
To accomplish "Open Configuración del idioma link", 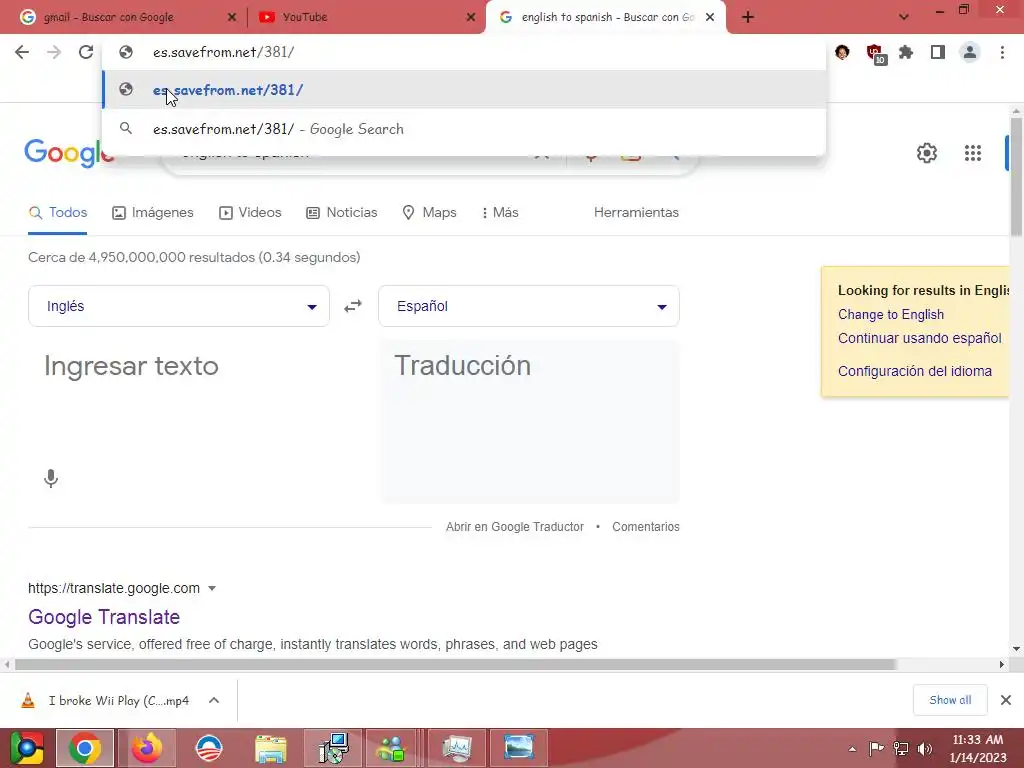I will tap(915, 371).
